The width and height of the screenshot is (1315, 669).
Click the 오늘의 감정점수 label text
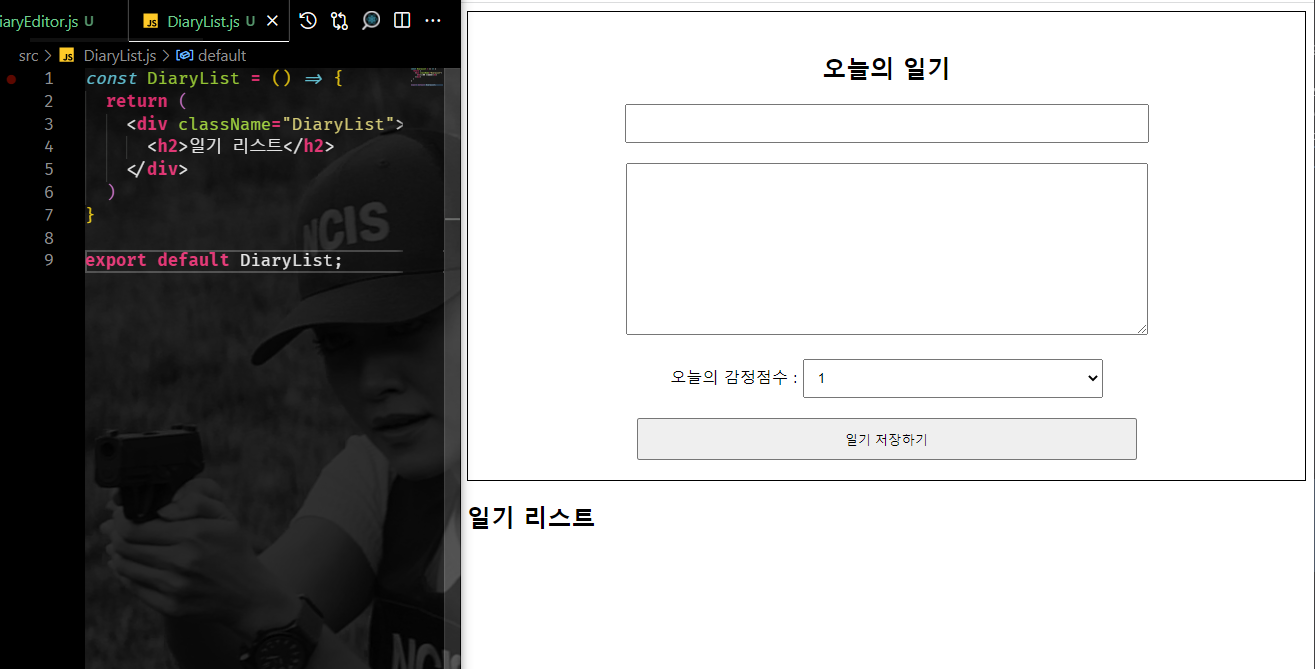click(x=734, y=378)
